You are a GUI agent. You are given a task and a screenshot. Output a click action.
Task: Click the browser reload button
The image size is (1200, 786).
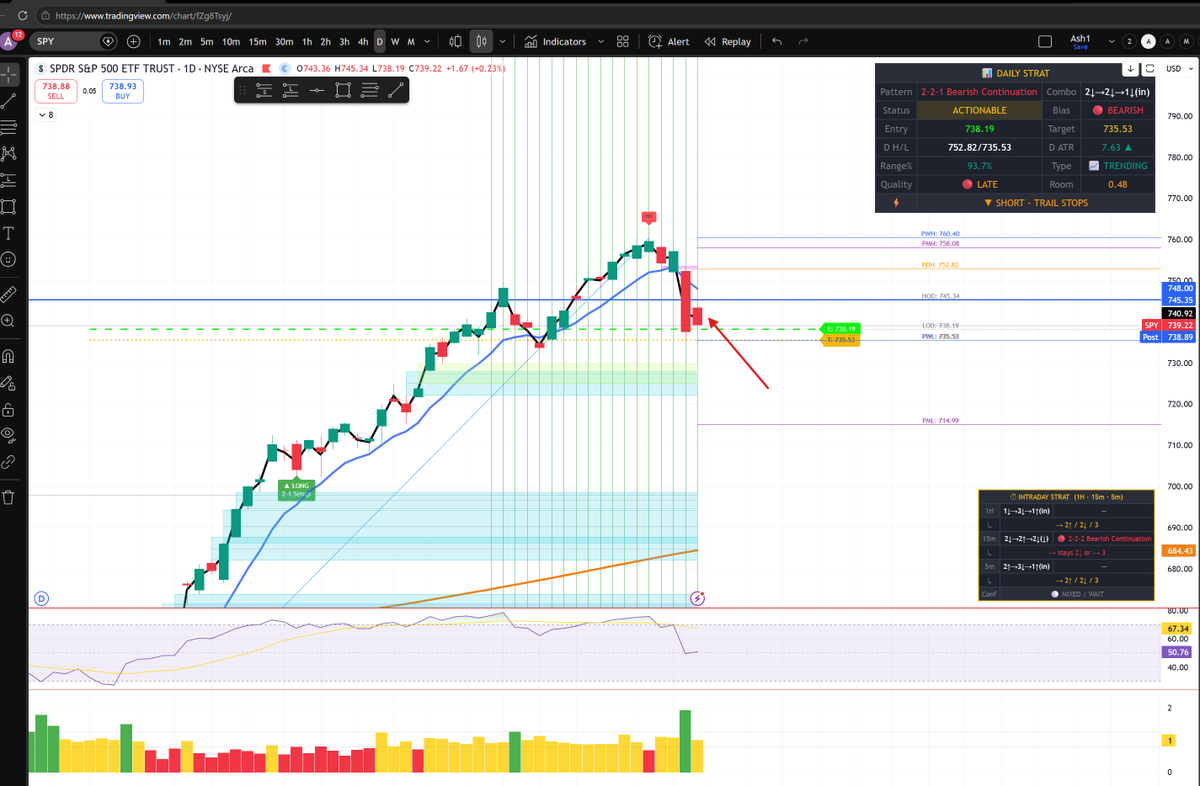coord(22,15)
